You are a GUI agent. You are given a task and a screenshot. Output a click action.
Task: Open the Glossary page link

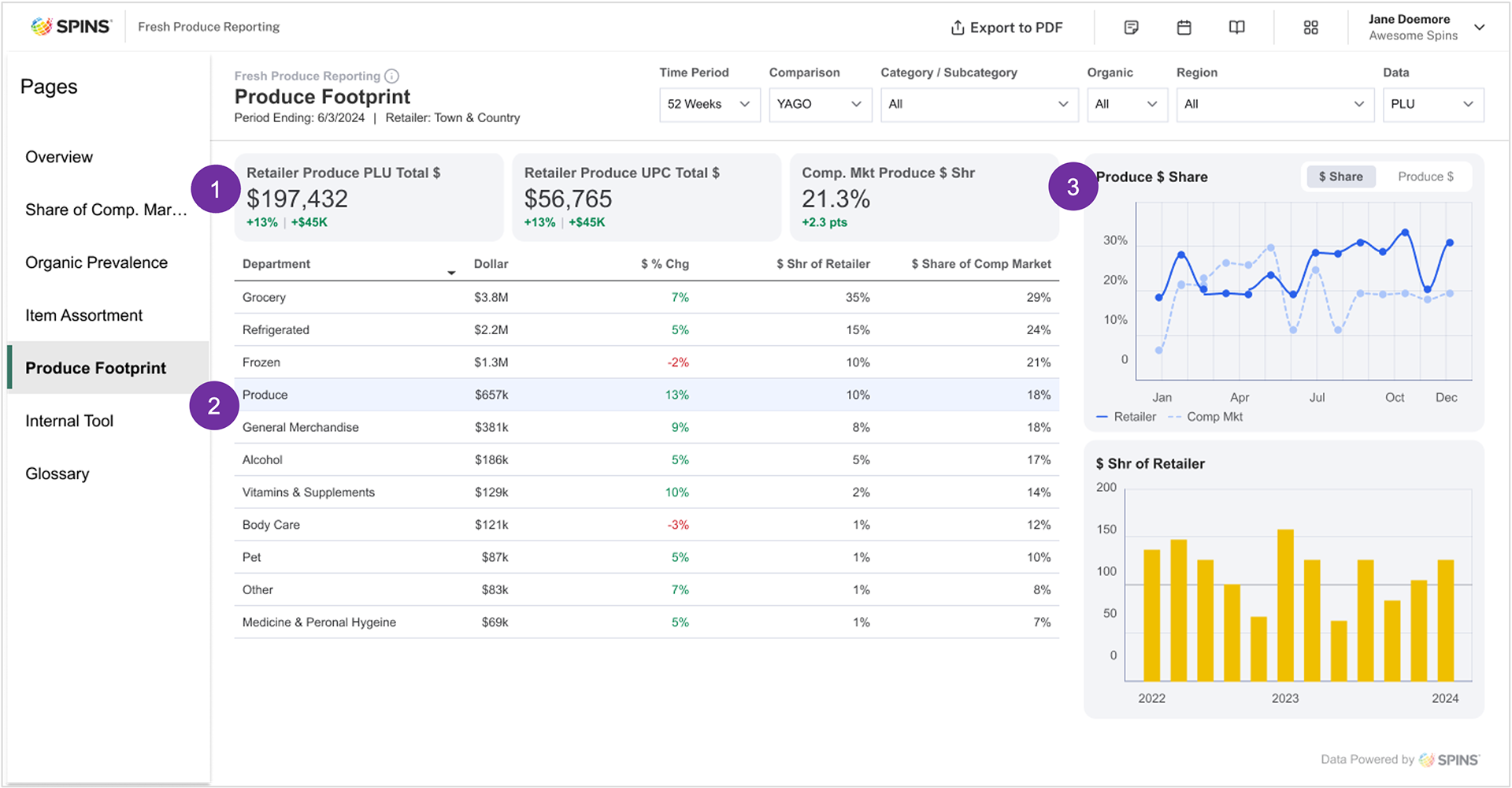pos(57,474)
